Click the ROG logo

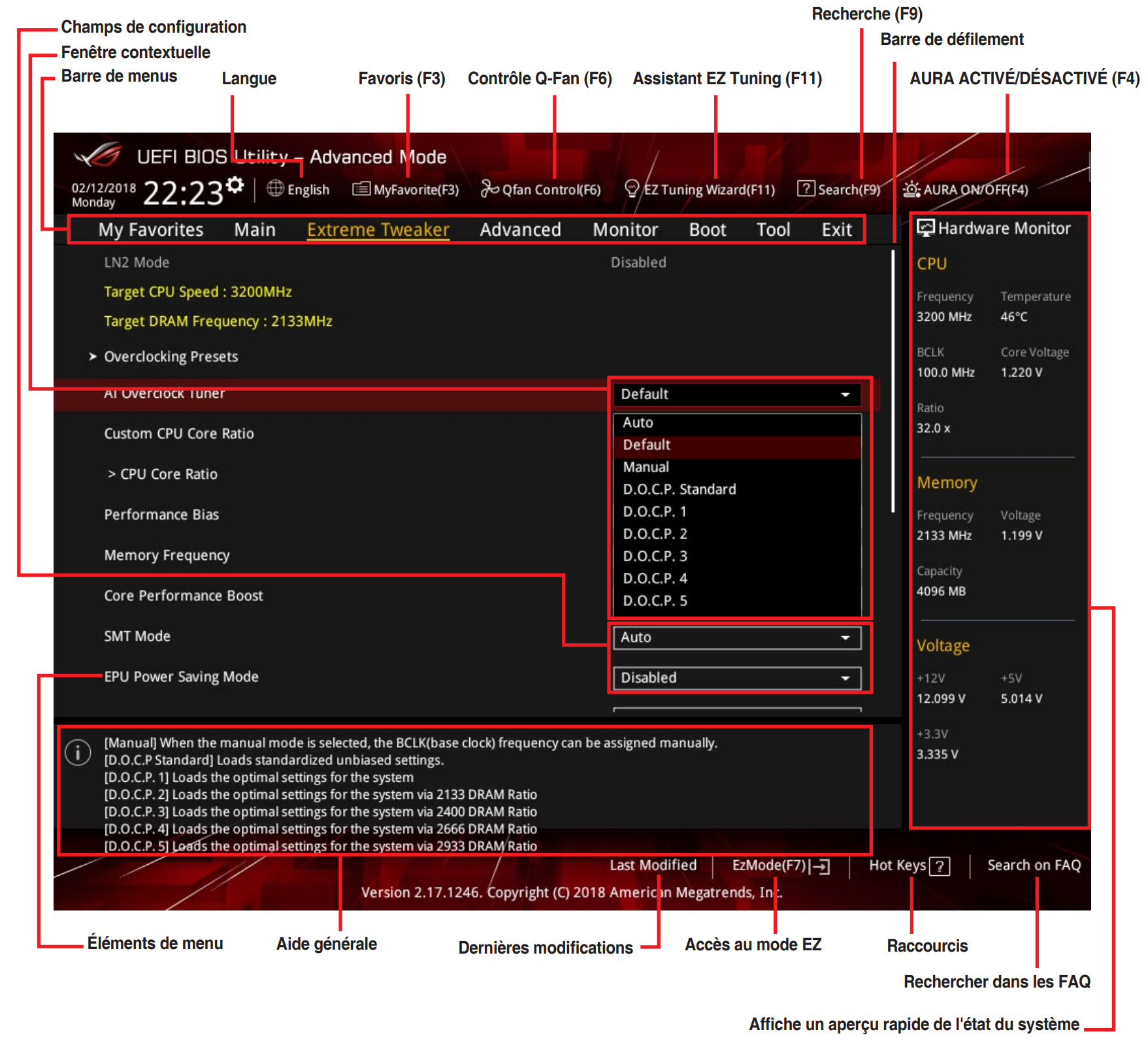[x=98, y=155]
